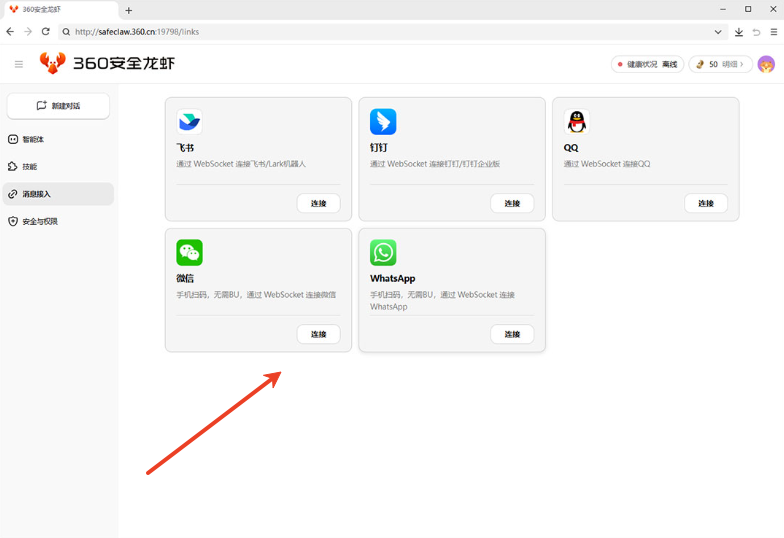The height and width of the screenshot is (538, 784).
Task: Connect the WhatsApp integration
Action: tap(512, 334)
